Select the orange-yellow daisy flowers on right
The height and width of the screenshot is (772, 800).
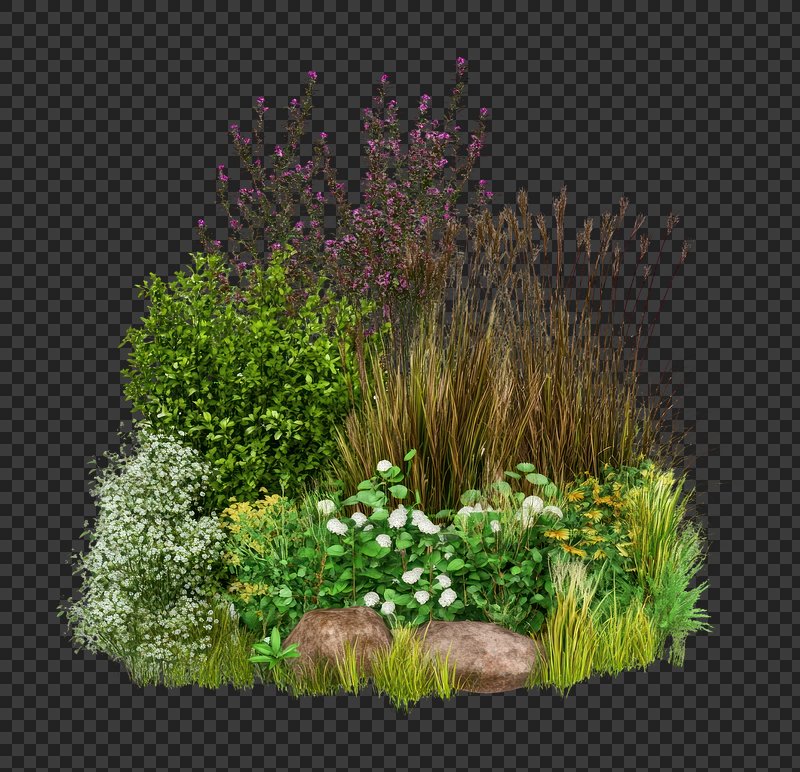click(590, 520)
